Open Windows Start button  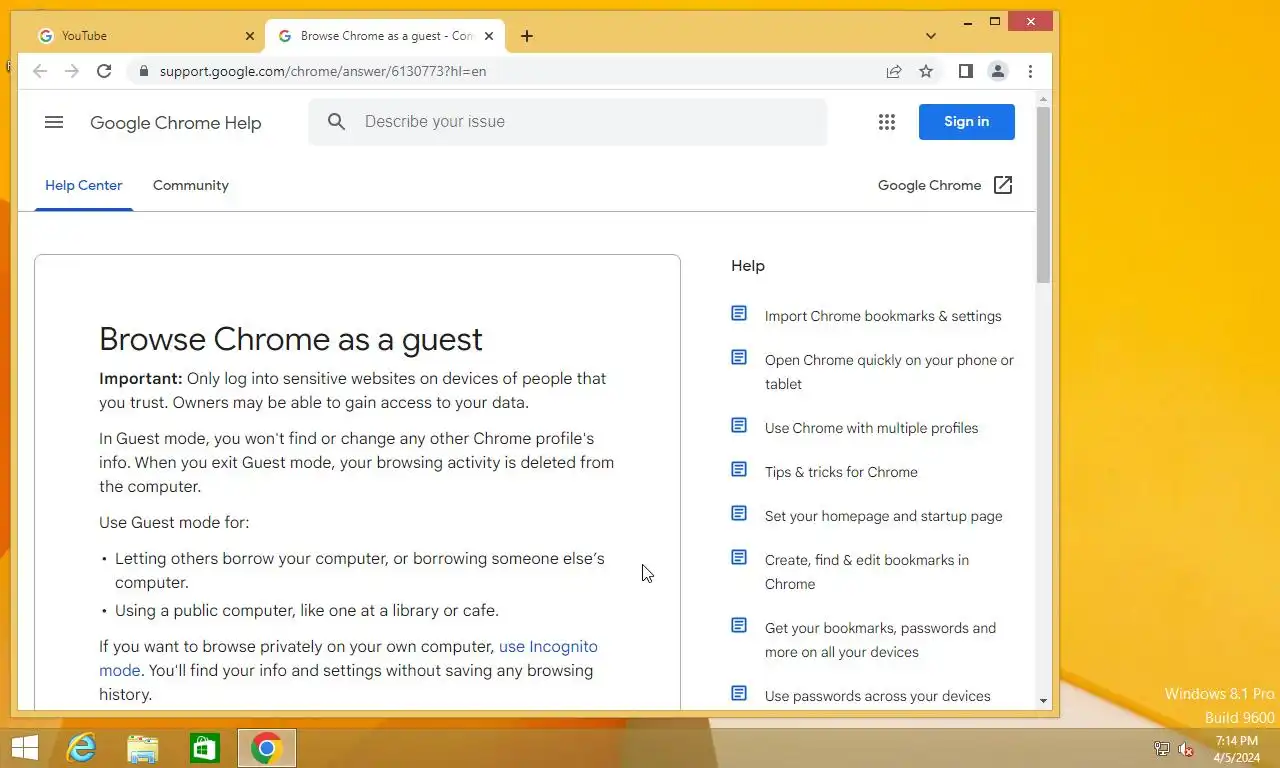25,748
